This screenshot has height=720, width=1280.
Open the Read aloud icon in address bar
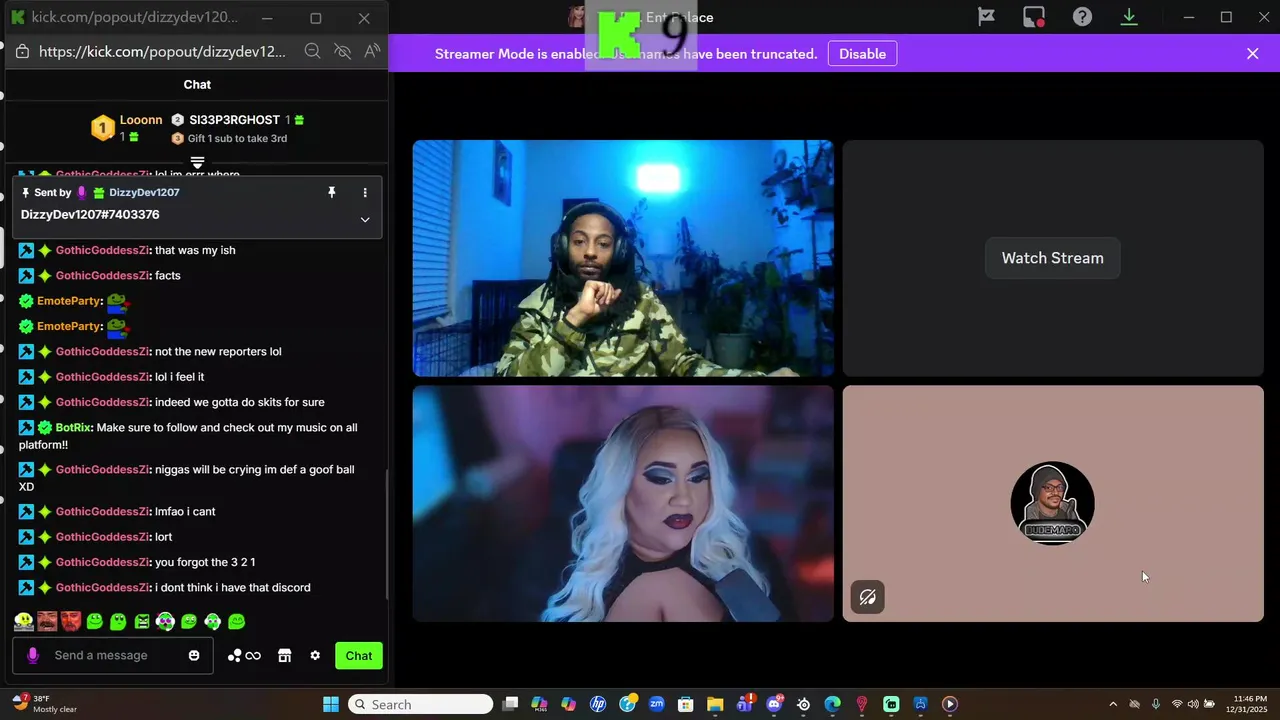372,52
